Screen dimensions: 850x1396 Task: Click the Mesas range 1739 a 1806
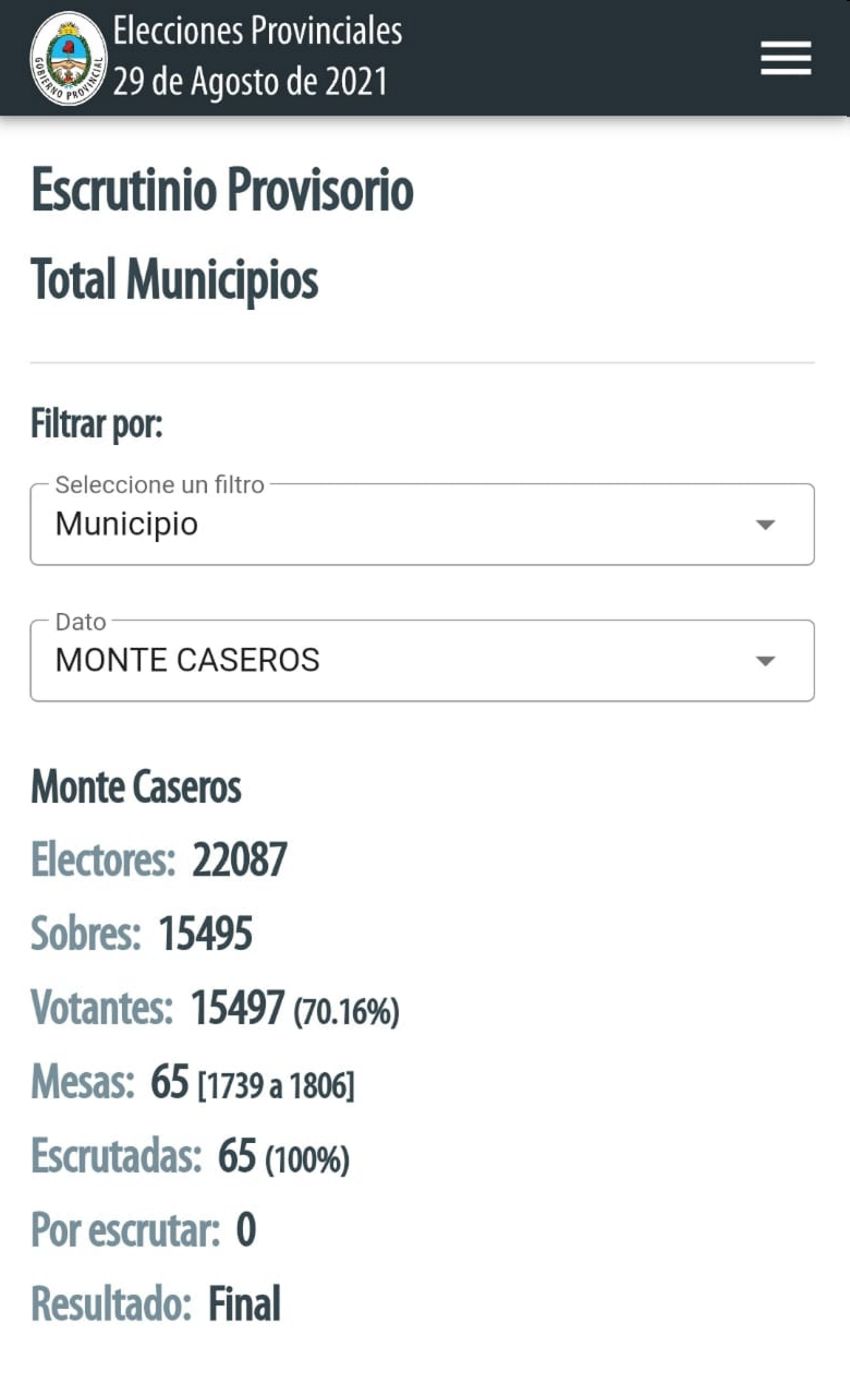pyautogui.click(x=276, y=1086)
